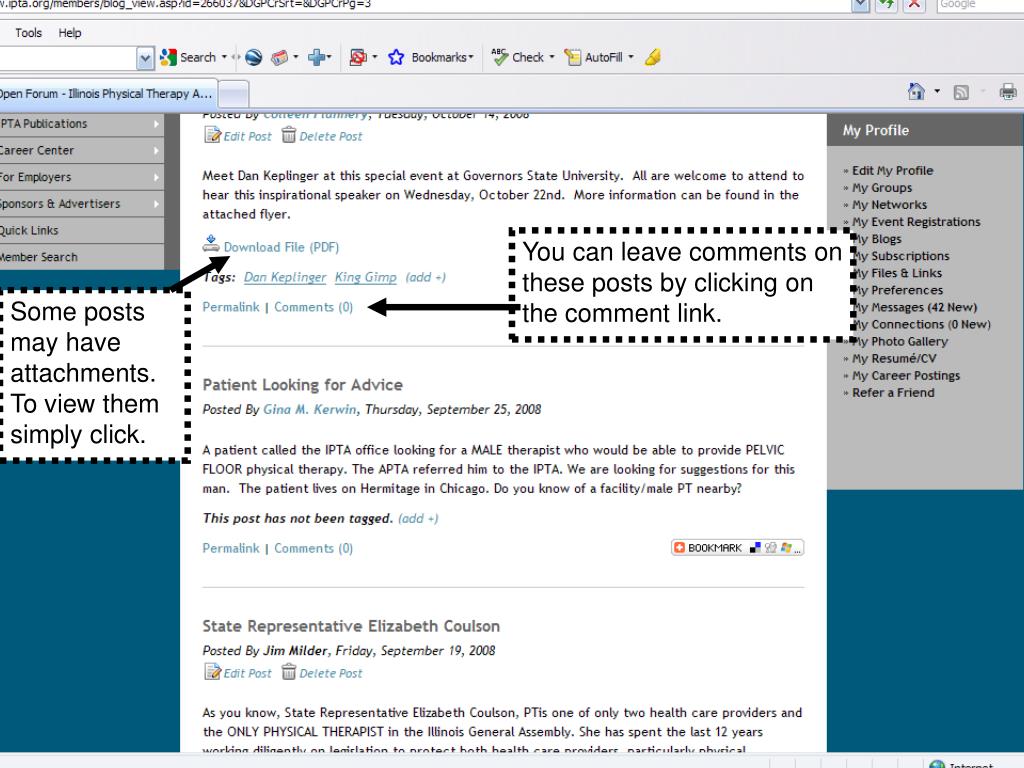Click the browser refresh icon beside the address bar
1024x768 pixels.
[x=886, y=4]
